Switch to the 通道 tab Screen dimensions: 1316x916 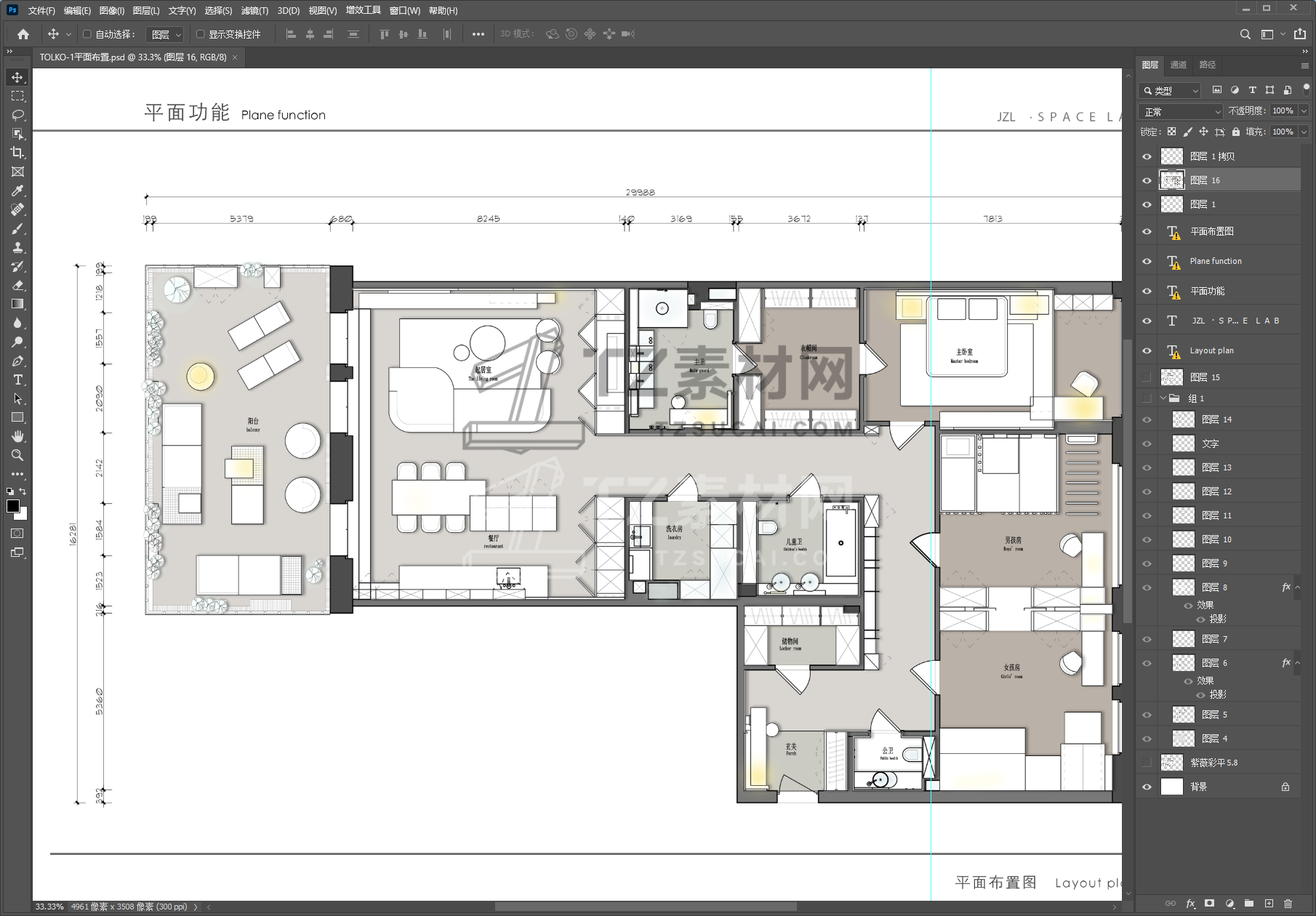click(1179, 65)
